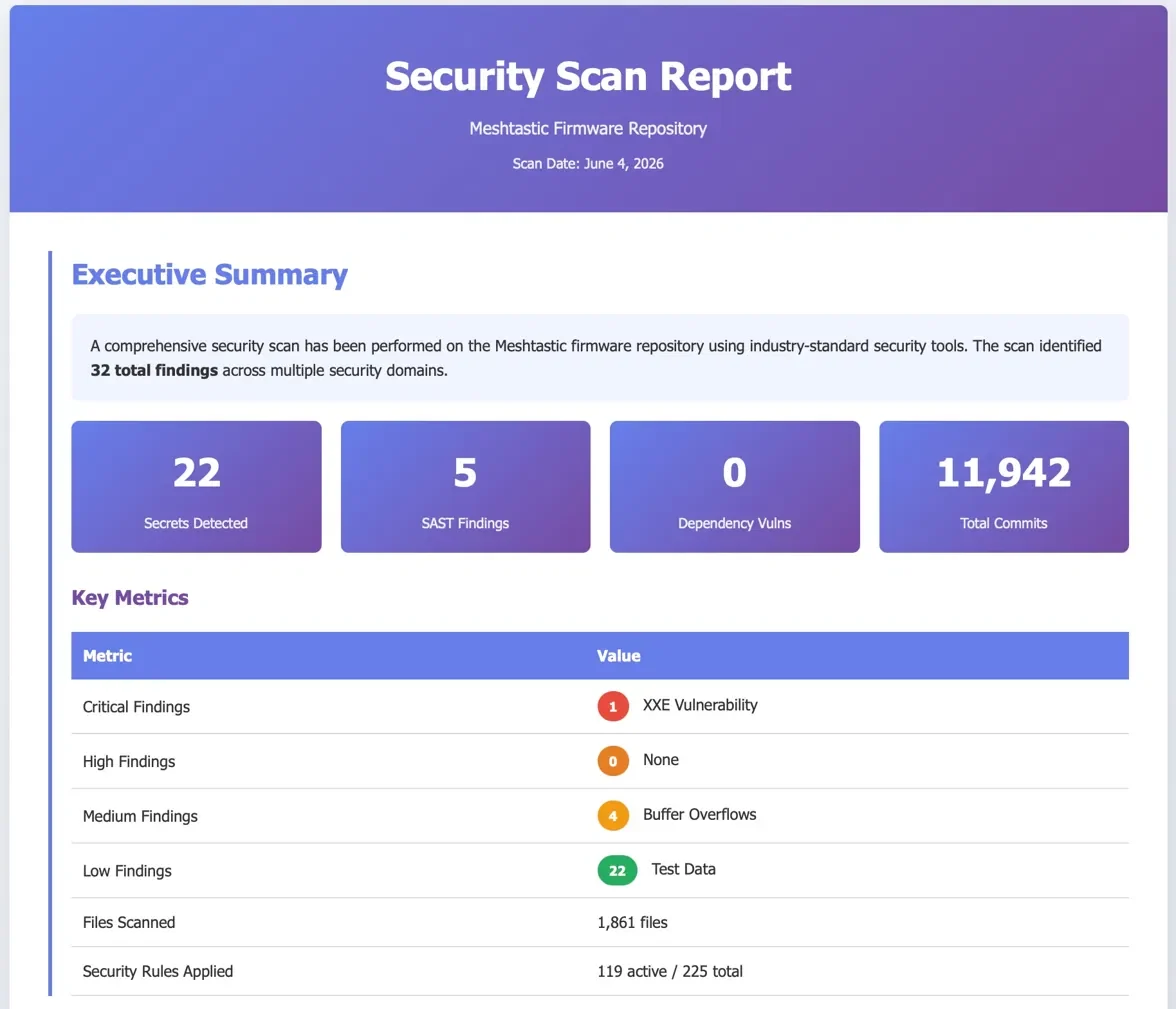Click the Scan Date June 4, 2026 text
The width and height of the screenshot is (1176, 1009).
click(x=588, y=164)
